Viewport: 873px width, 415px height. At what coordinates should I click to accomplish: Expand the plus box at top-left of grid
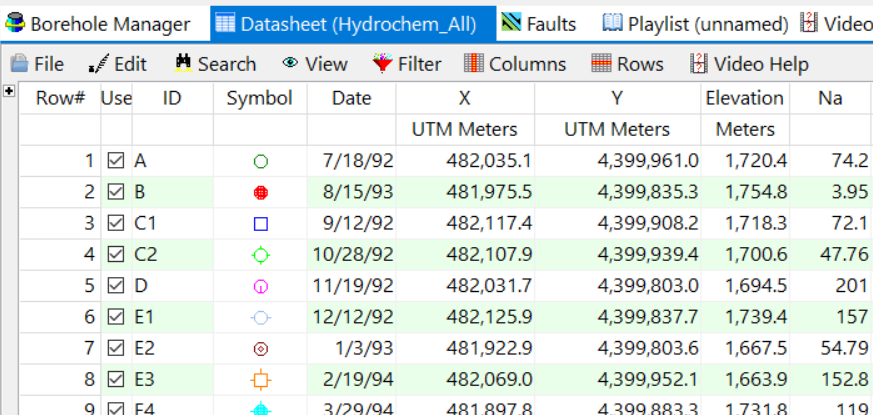point(9,91)
